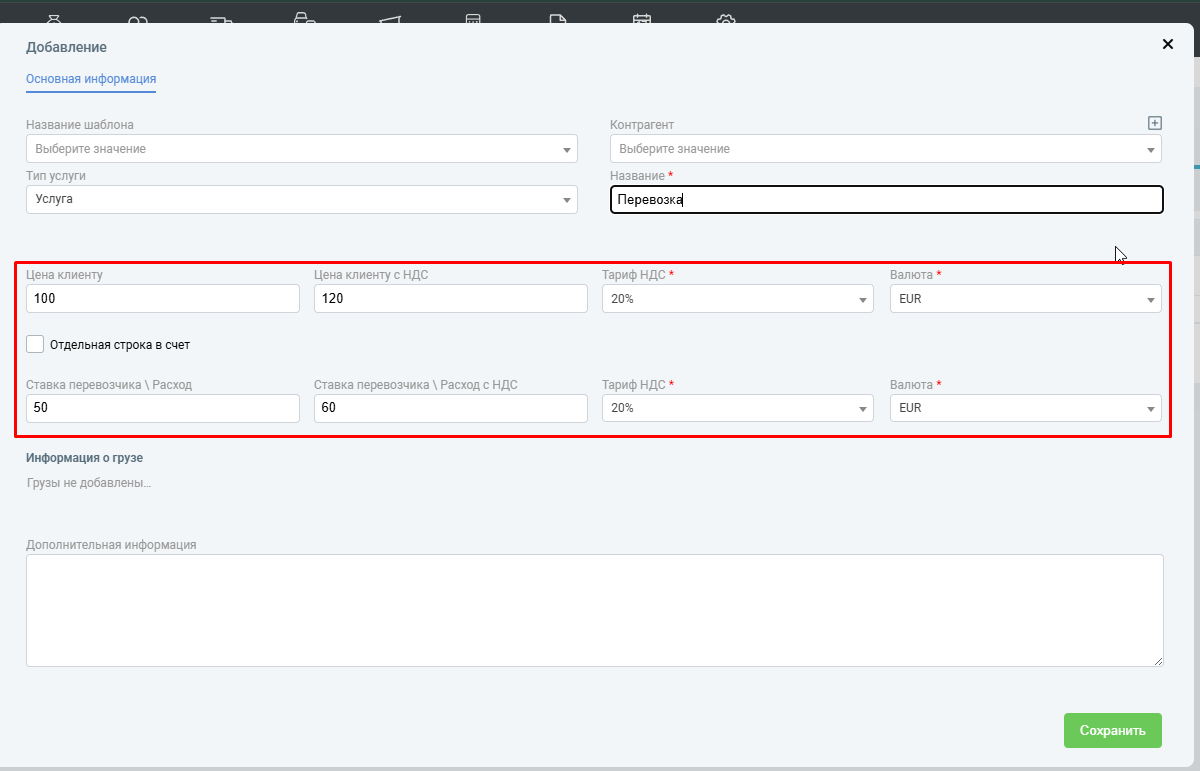
Task: Click the calculator icon in top navigation
Action: coord(473,19)
